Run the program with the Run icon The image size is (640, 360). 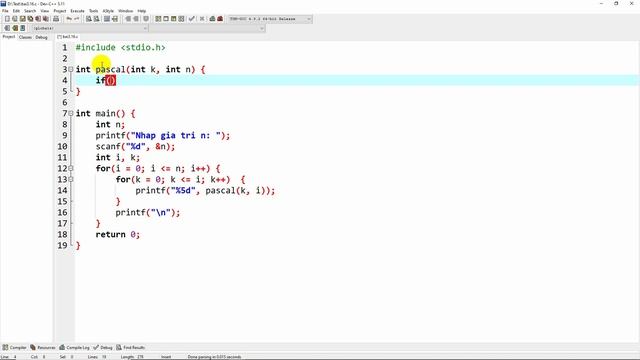[166, 19]
